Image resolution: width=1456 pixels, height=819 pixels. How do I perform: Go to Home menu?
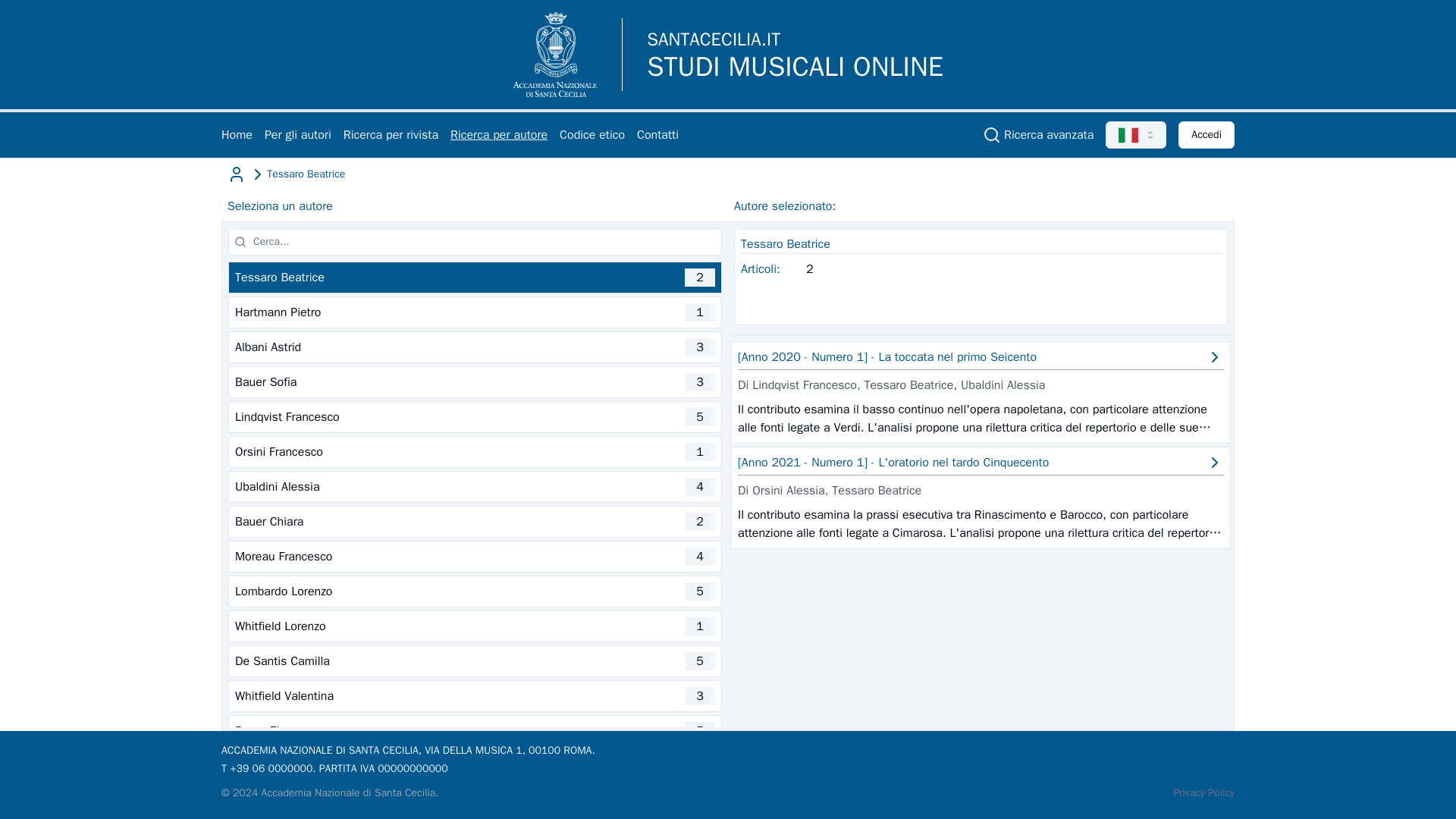[x=237, y=135]
